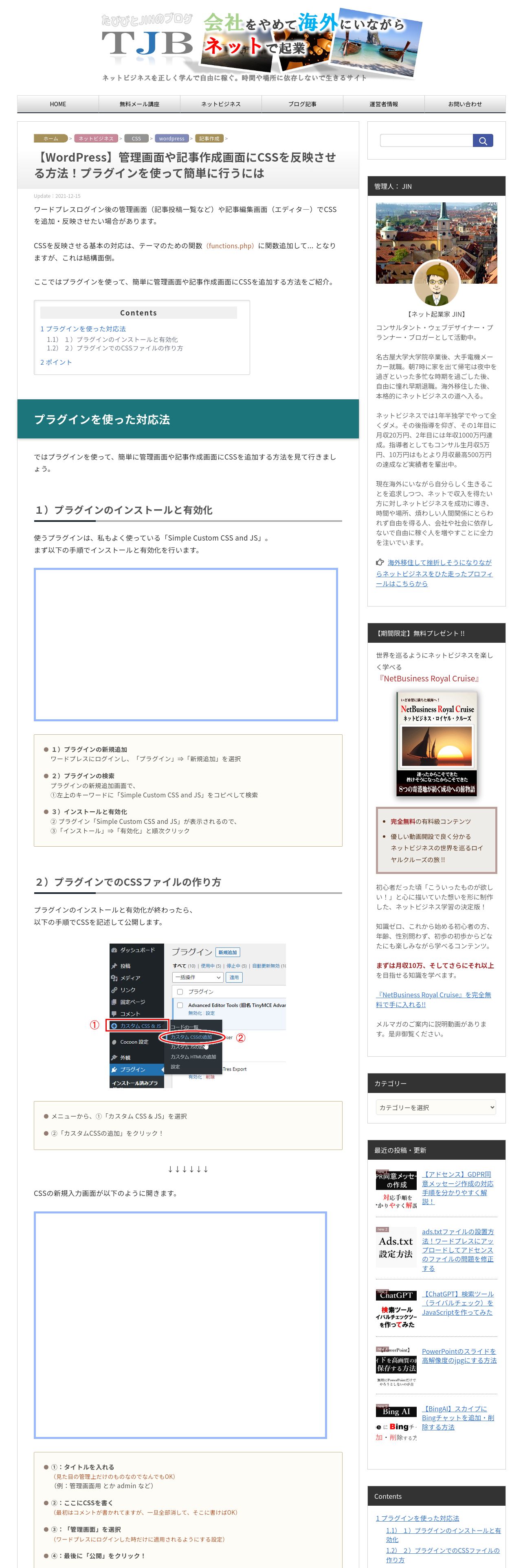The height and width of the screenshot is (1568, 523).
Task: Click the NetBusiness Royal Cruise book cover
Action: tap(436, 743)
